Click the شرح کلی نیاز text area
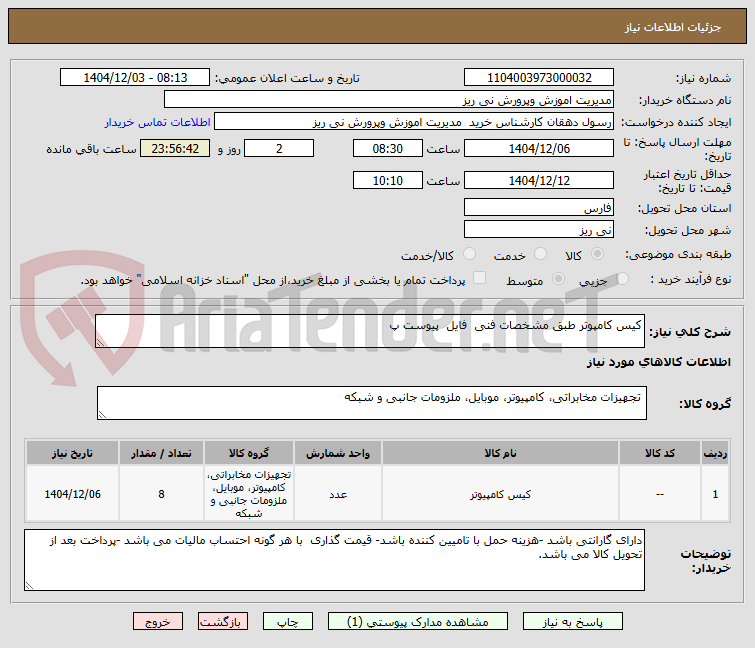Image resolution: width=755 pixels, height=648 pixels. [370, 331]
